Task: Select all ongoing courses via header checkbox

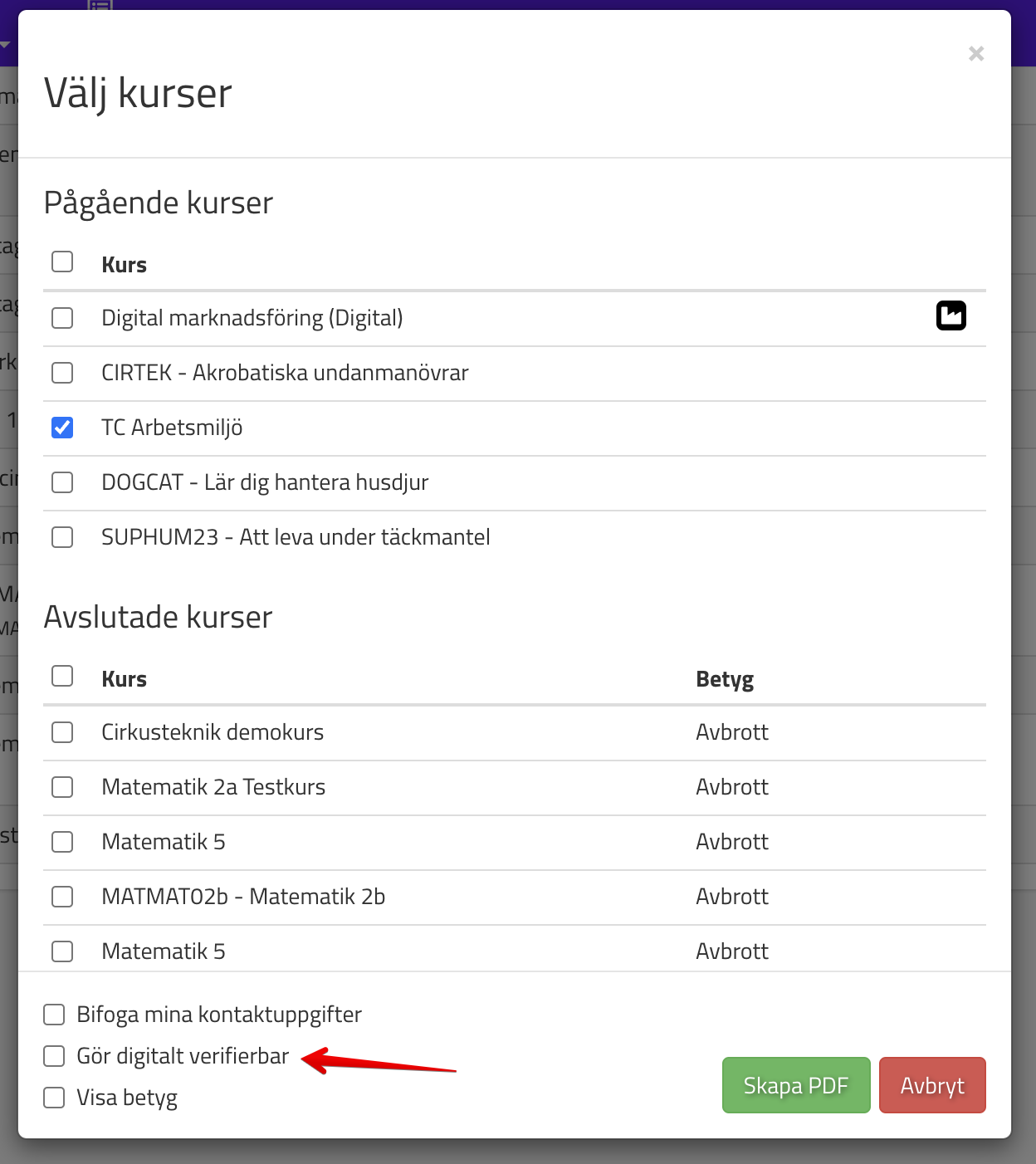Action: point(62,262)
